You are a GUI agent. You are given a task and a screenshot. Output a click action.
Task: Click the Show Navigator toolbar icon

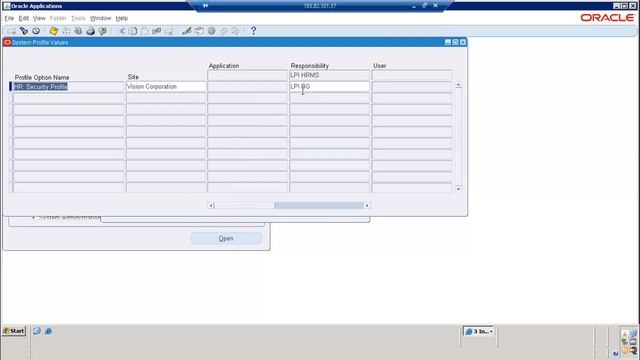click(36, 31)
